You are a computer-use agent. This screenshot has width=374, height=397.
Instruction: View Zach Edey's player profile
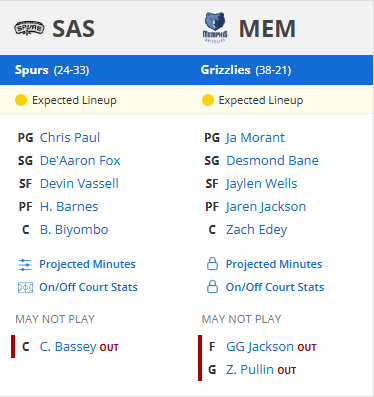coord(256,230)
